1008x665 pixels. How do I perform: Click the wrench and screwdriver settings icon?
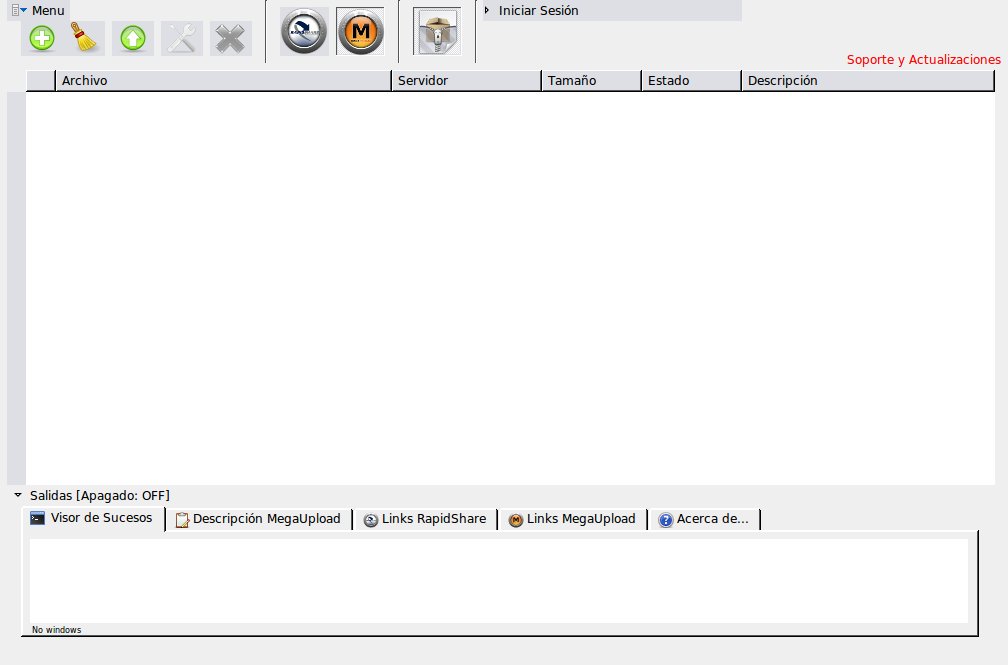[x=182, y=39]
